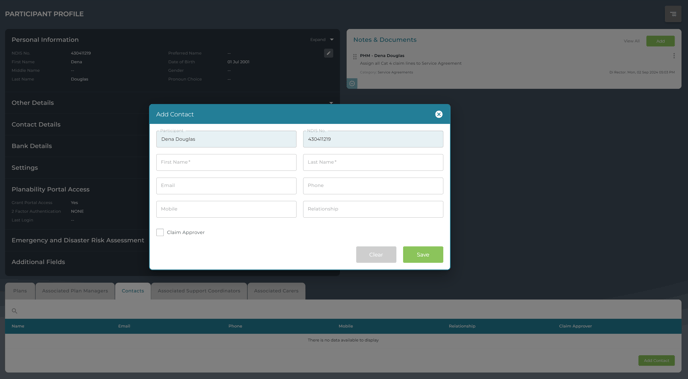Select the 2 Factor Authentication NONE value
The image size is (688, 379).
tap(77, 211)
